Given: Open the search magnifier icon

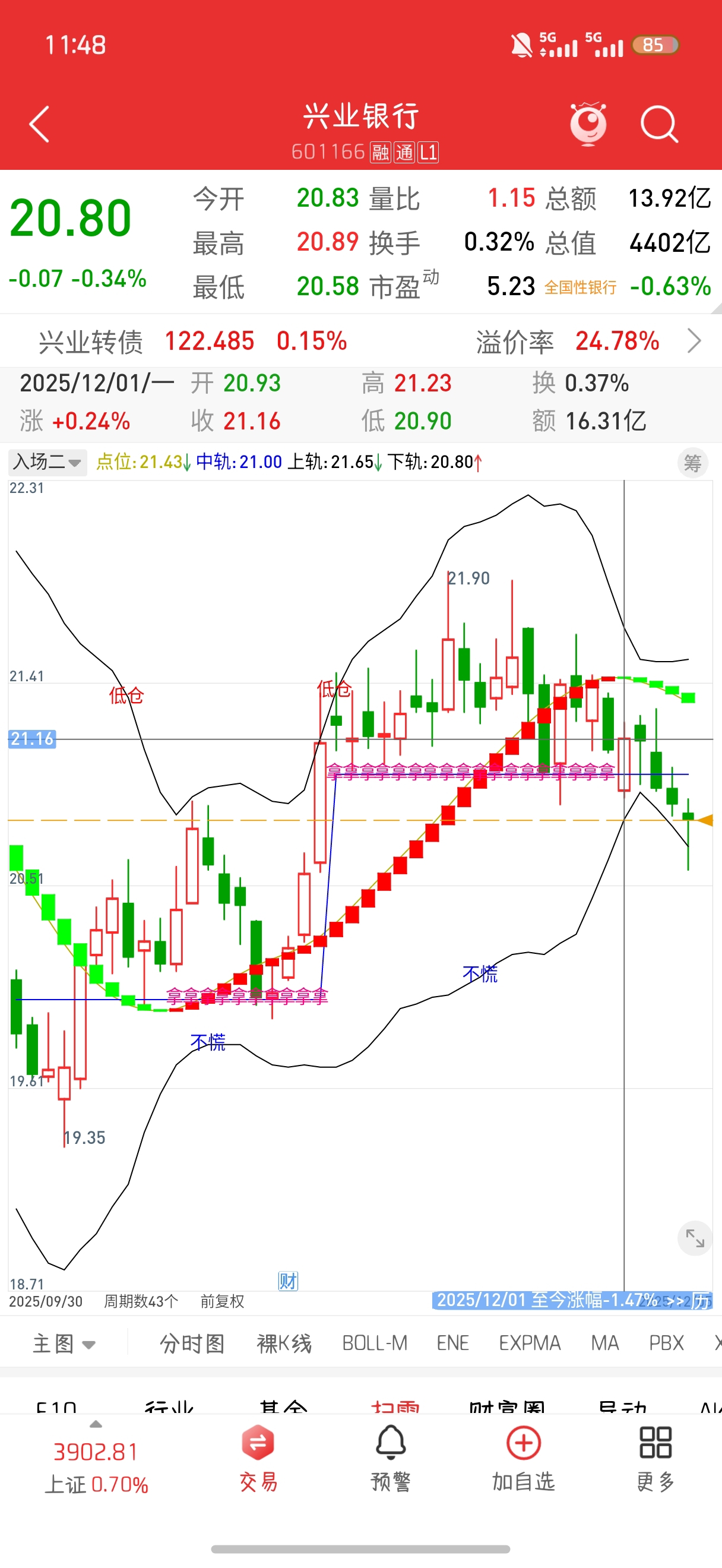Looking at the screenshot, I should click(x=659, y=124).
